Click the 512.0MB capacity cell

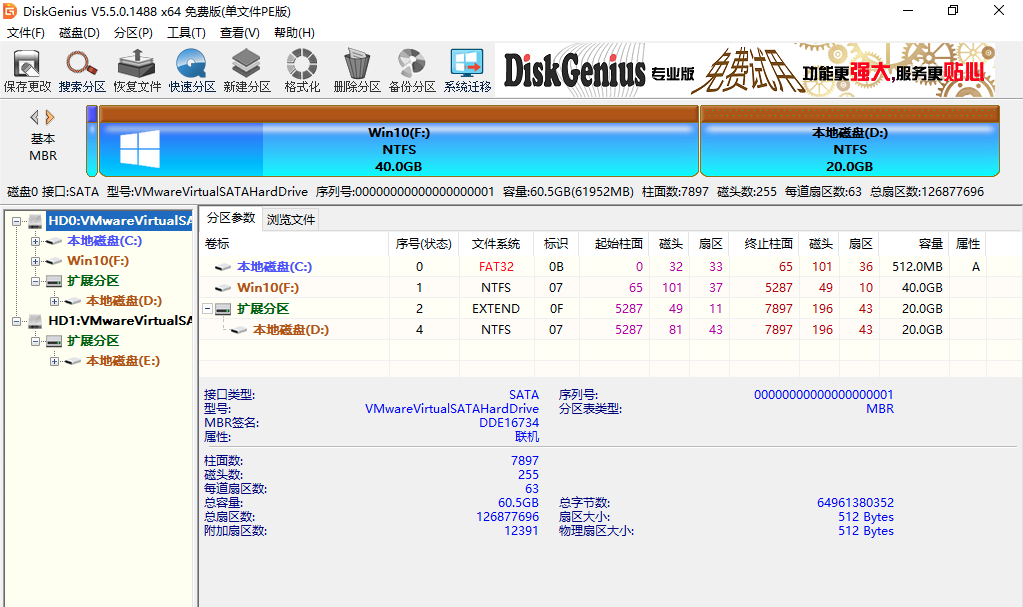coord(913,267)
